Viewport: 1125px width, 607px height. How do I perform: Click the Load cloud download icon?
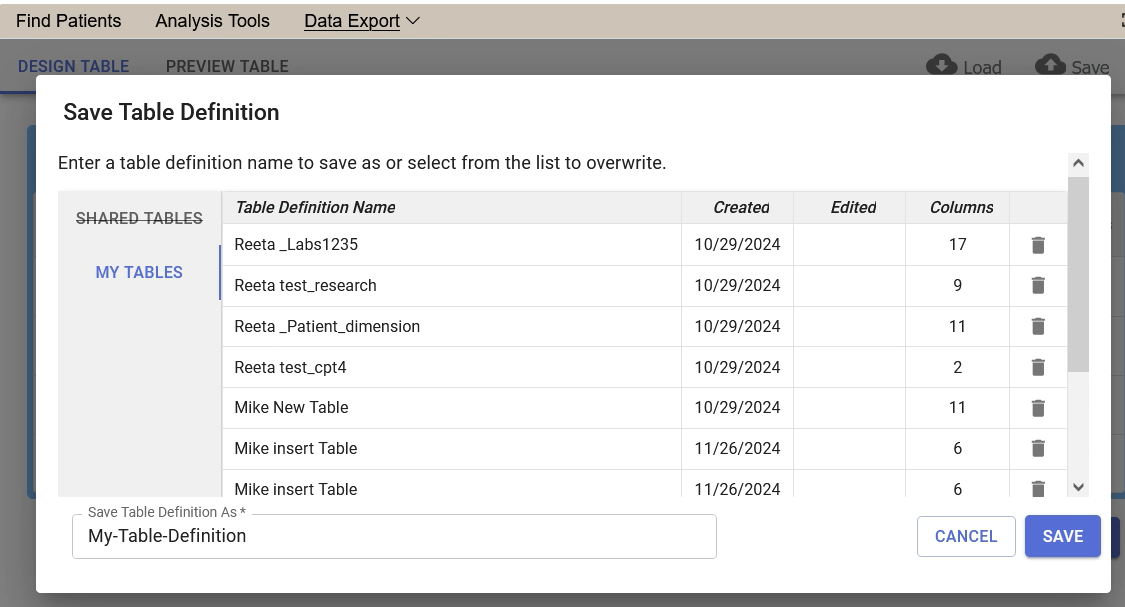coord(941,65)
